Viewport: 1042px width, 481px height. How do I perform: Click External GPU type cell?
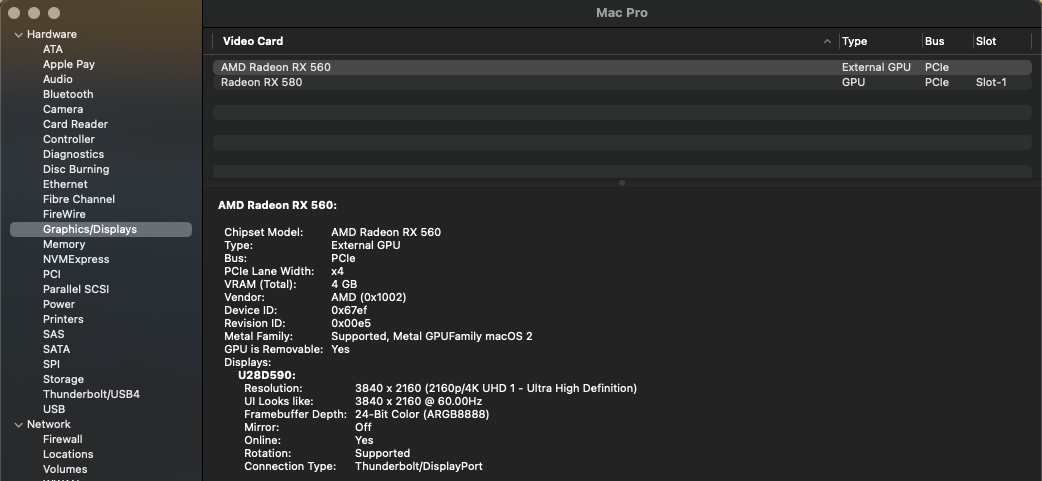pos(876,67)
